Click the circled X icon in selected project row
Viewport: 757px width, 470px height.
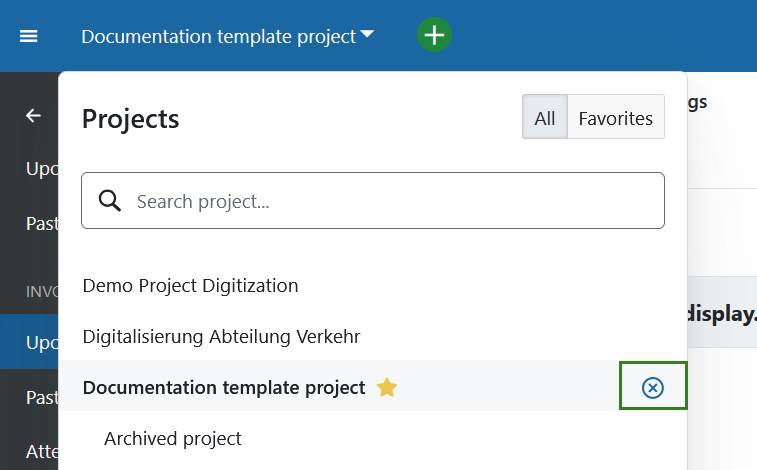tap(653, 387)
